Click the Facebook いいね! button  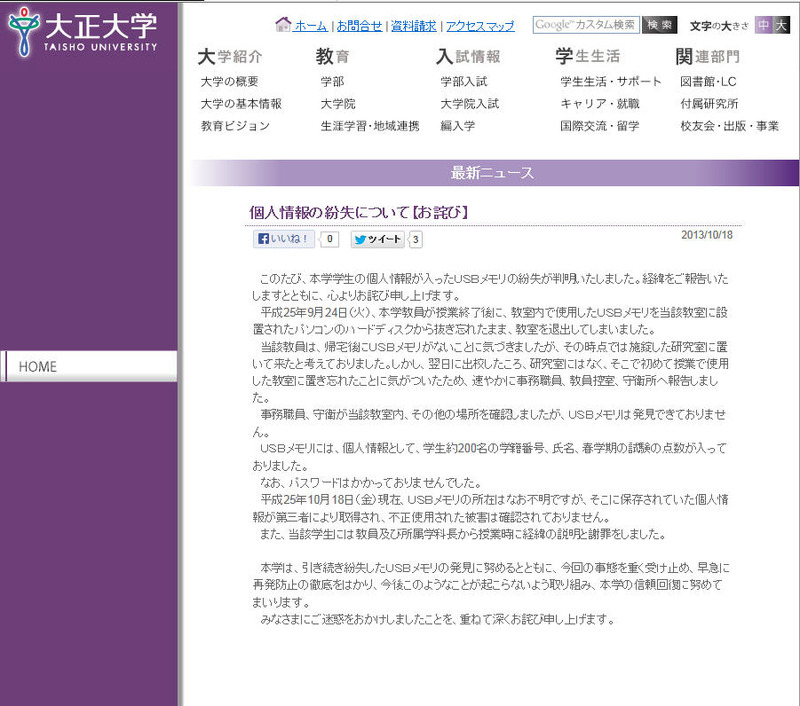[284, 239]
